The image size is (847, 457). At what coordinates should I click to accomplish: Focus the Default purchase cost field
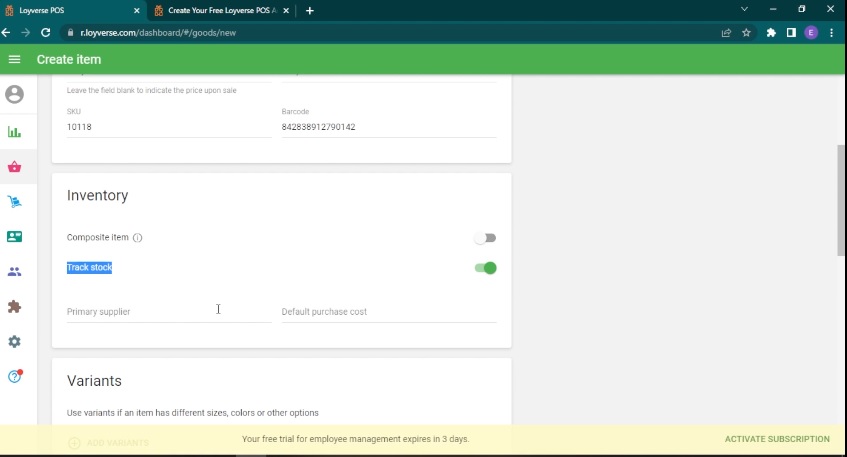coord(389,312)
